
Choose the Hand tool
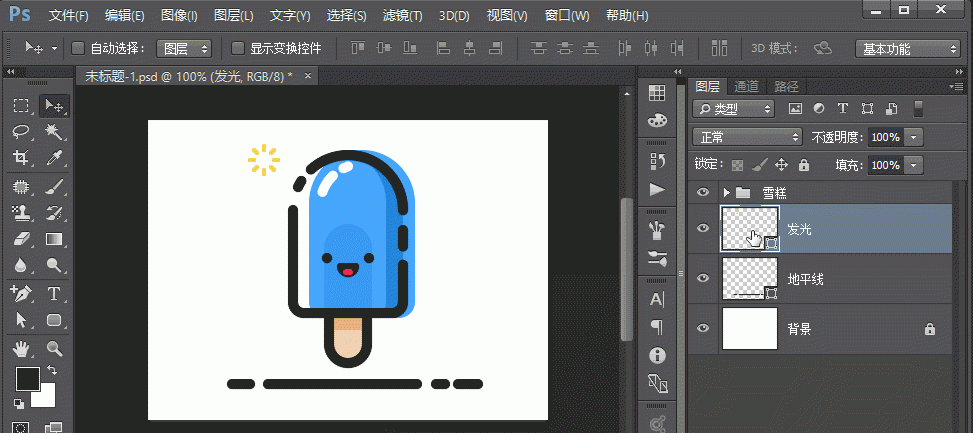coord(21,349)
